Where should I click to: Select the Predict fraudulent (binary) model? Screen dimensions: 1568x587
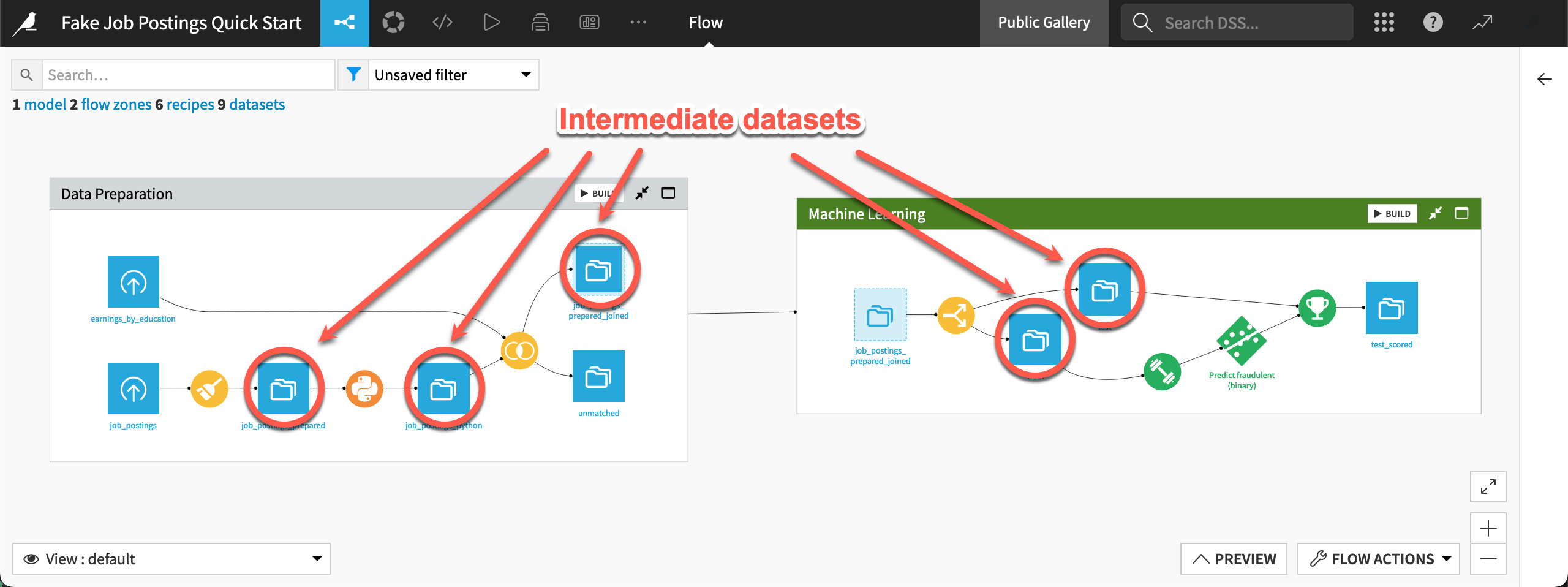coord(1242,341)
